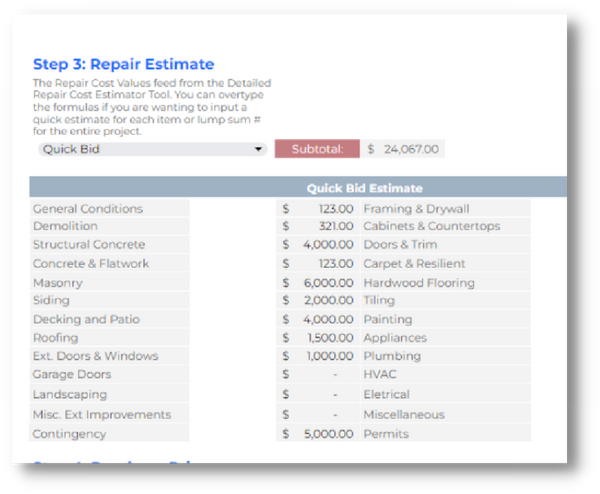Click the 1,500.00 amount cell
600x494 pixels.
pos(318,338)
